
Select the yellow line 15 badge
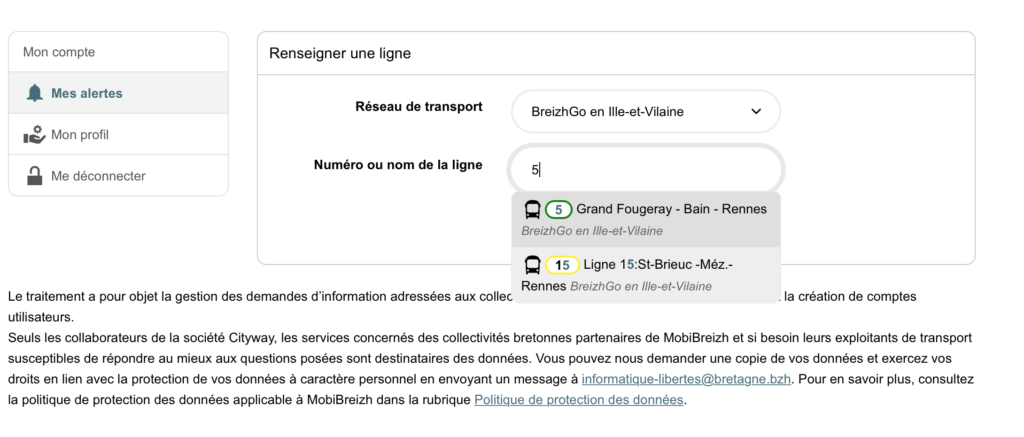(562, 265)
